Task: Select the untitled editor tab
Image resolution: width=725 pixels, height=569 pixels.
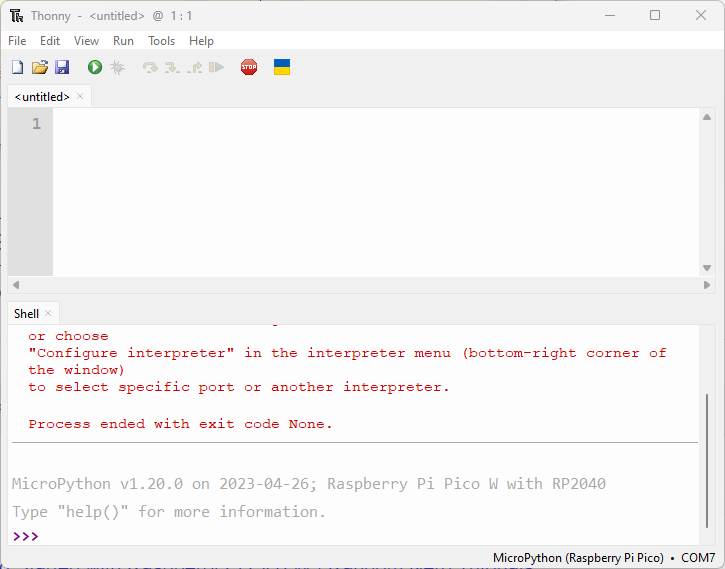Action: point(42,97)
